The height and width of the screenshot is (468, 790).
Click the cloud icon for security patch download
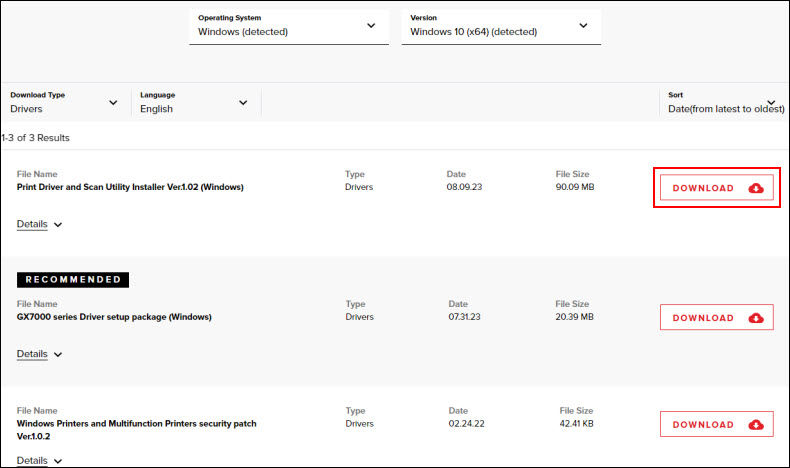(756, 425)
